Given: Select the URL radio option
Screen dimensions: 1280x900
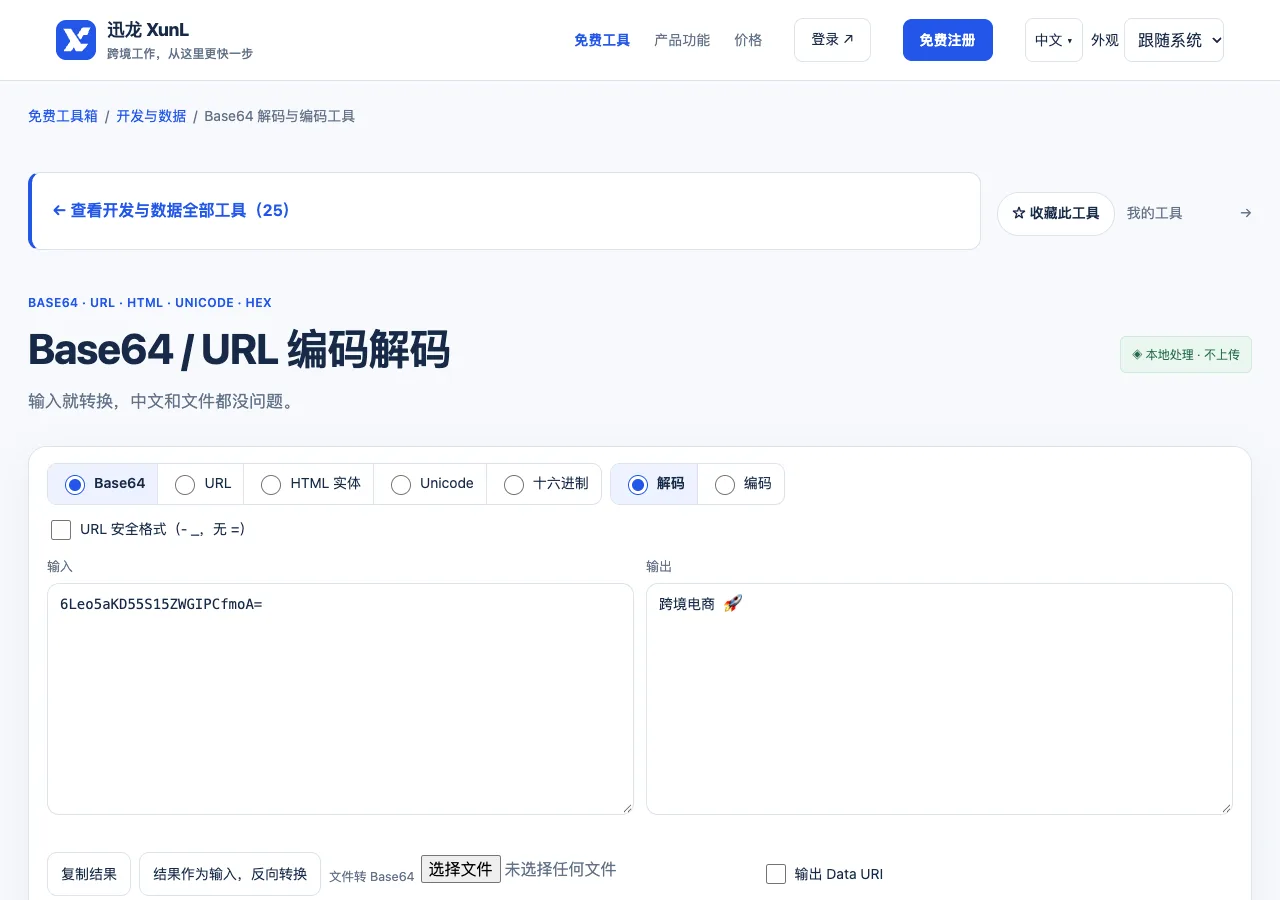Looking at the screenshot, I should 185,484.
